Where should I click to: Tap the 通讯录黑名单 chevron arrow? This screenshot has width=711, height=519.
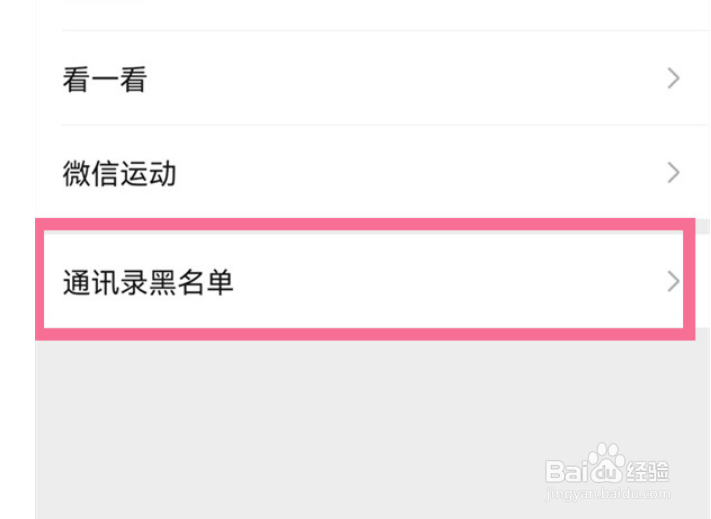[673, 282]
